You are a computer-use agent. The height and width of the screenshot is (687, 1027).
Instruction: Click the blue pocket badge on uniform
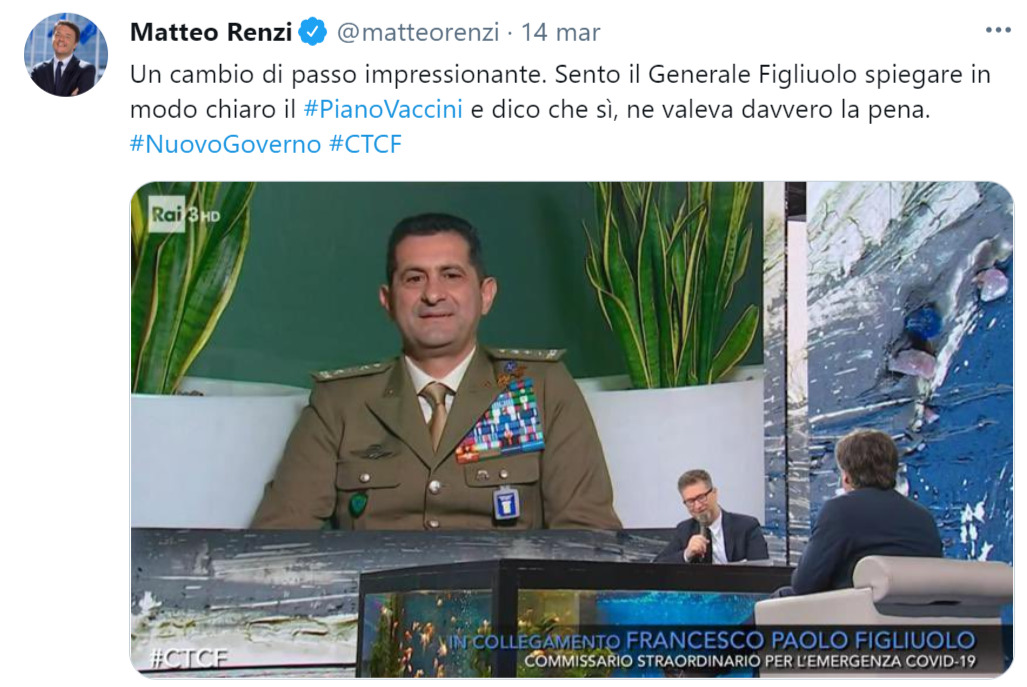tap(506, 503)
